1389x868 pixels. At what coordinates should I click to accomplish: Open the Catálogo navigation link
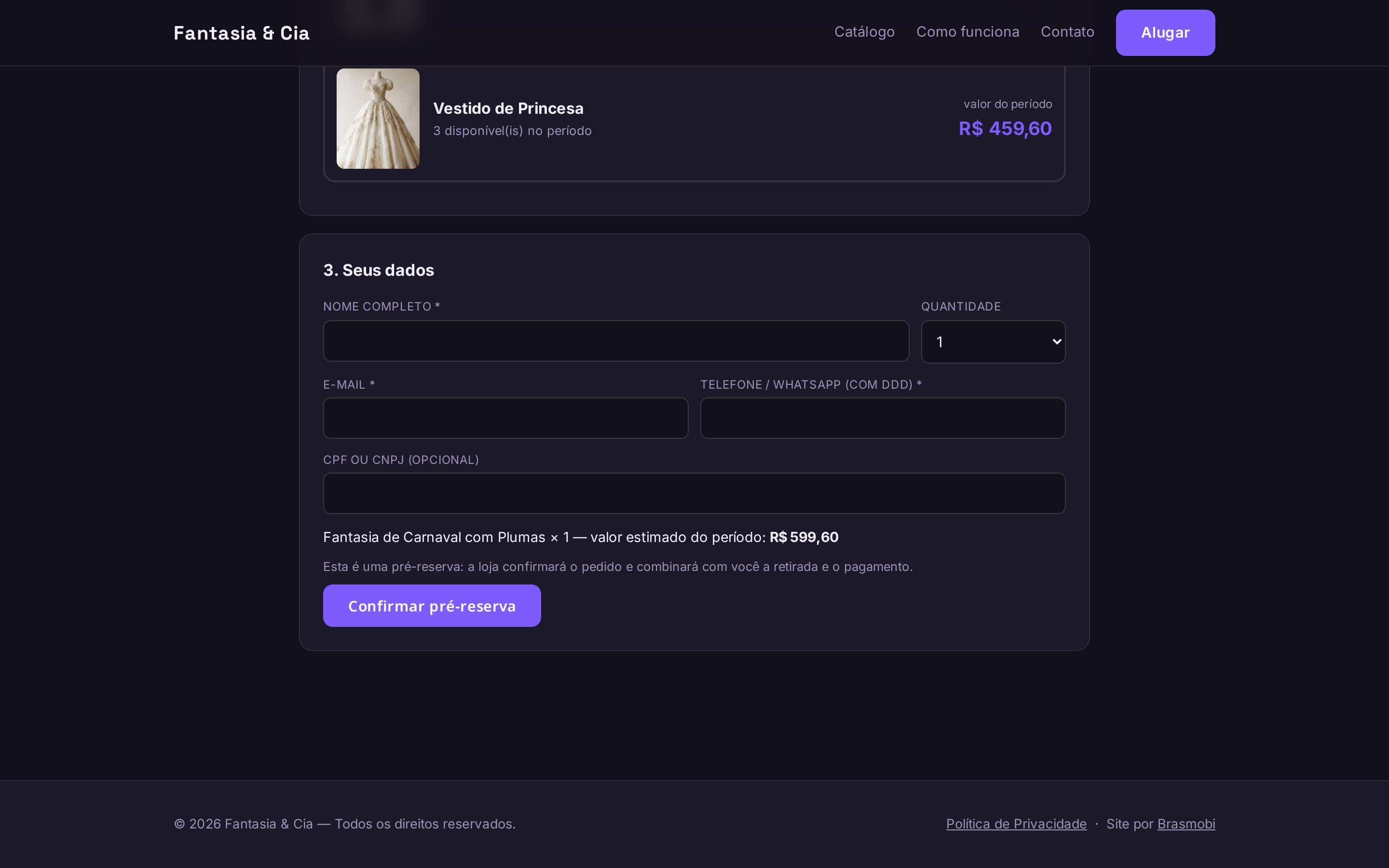point(864,32)
